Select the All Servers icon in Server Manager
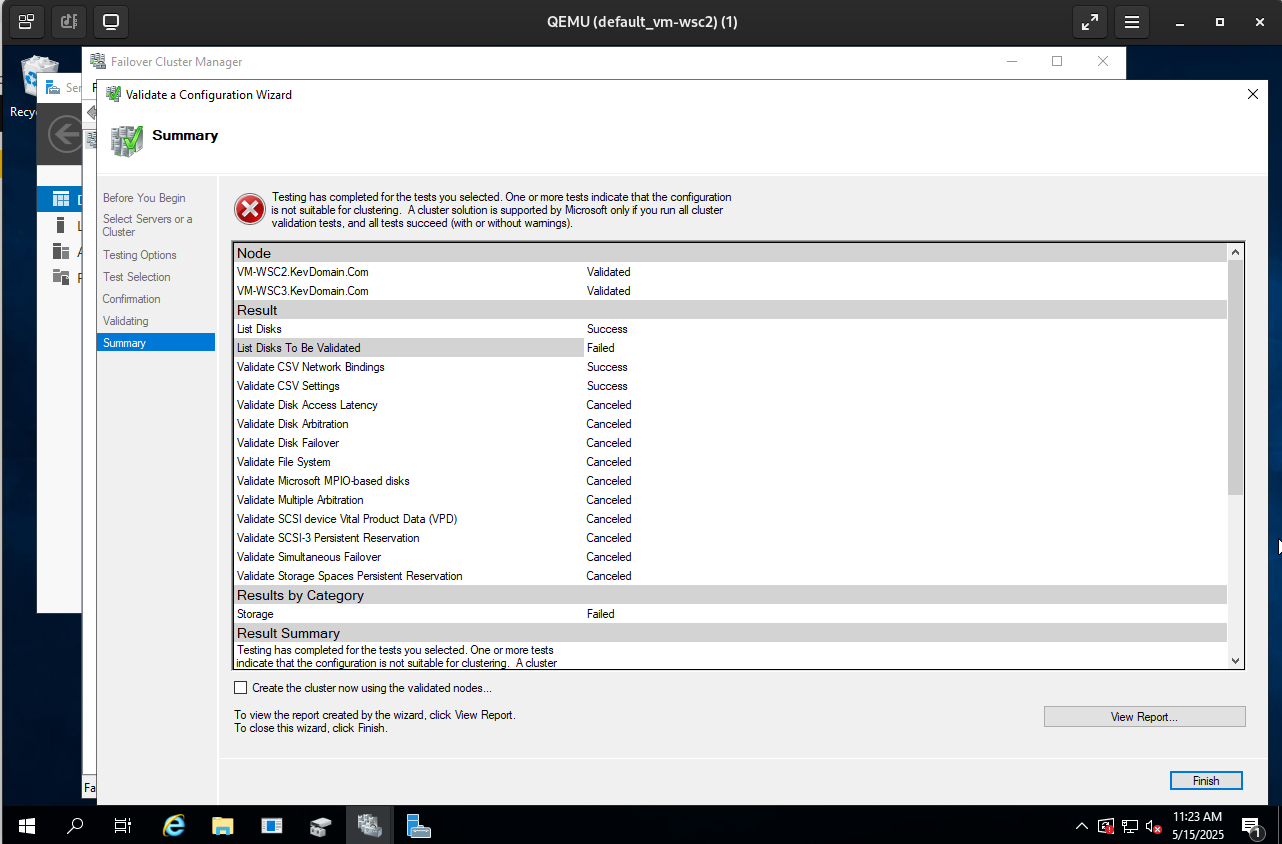The width and height of the screenshot is (1282, 844). click(x=61, y=251)
